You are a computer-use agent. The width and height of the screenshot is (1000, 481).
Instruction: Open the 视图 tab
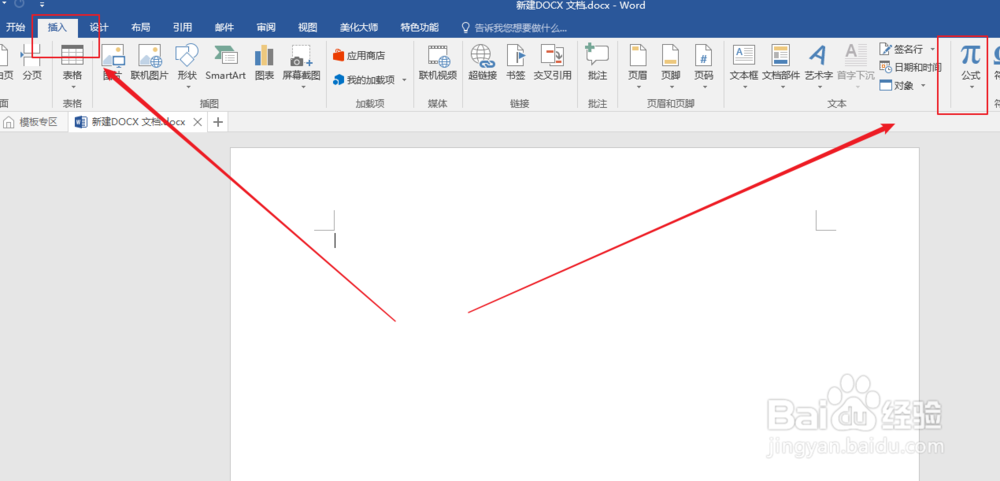coord(308,27)
